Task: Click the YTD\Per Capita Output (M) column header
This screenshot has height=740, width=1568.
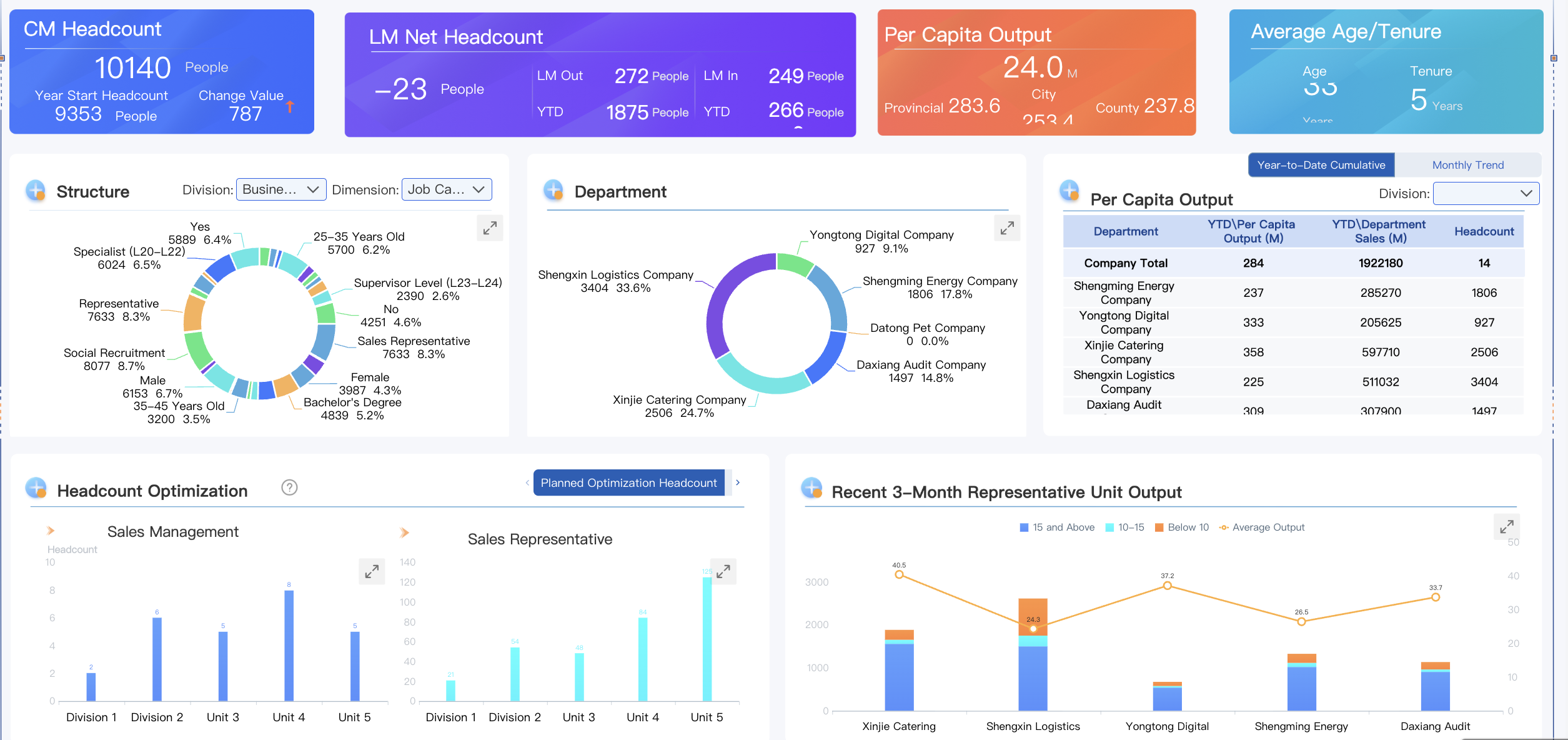Action: (1251, 231)
